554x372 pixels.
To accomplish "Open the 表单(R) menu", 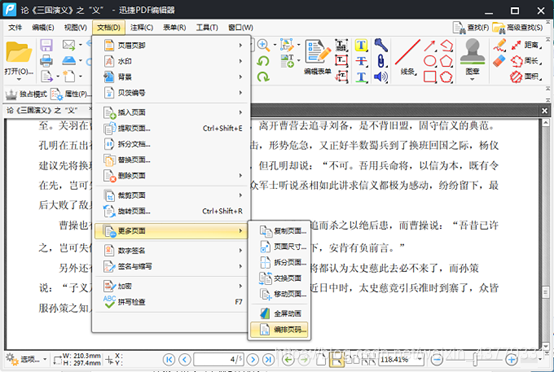I will pyautogui.click(x=174, y=28).
